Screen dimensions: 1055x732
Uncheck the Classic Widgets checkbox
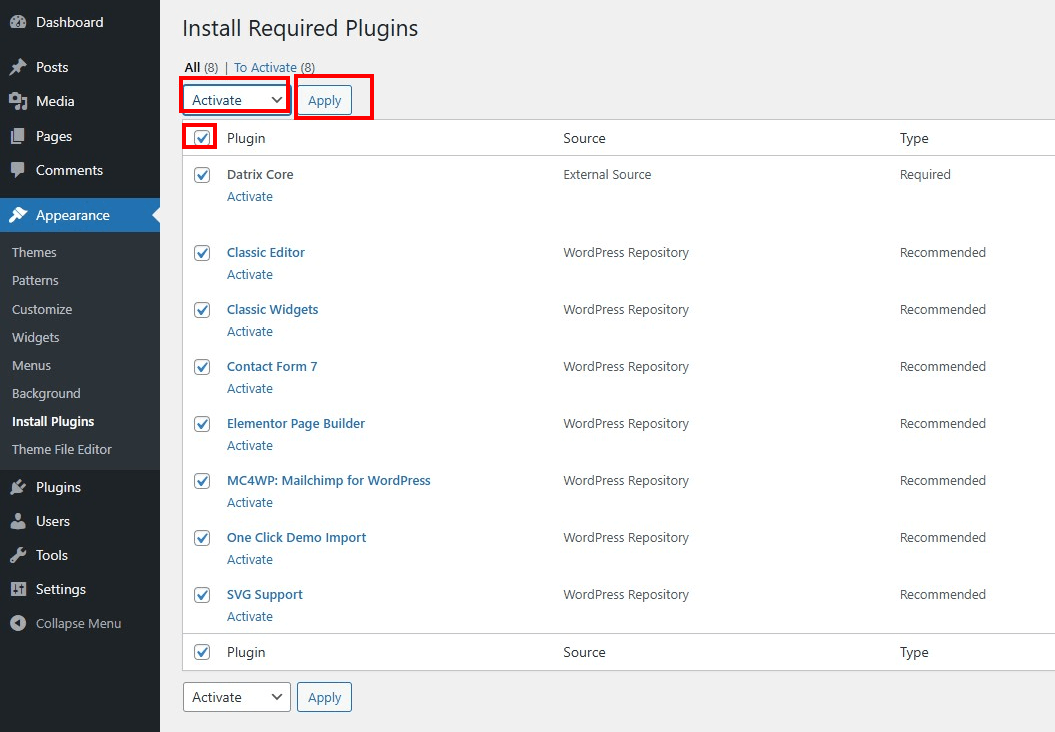coord(202,310)
